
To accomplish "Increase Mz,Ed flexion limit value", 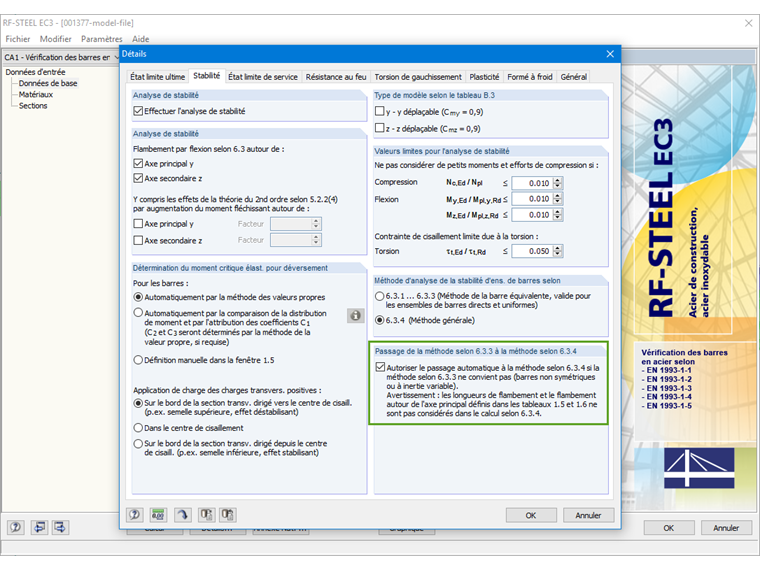I will pyautogui.click(x=557, y=212).
